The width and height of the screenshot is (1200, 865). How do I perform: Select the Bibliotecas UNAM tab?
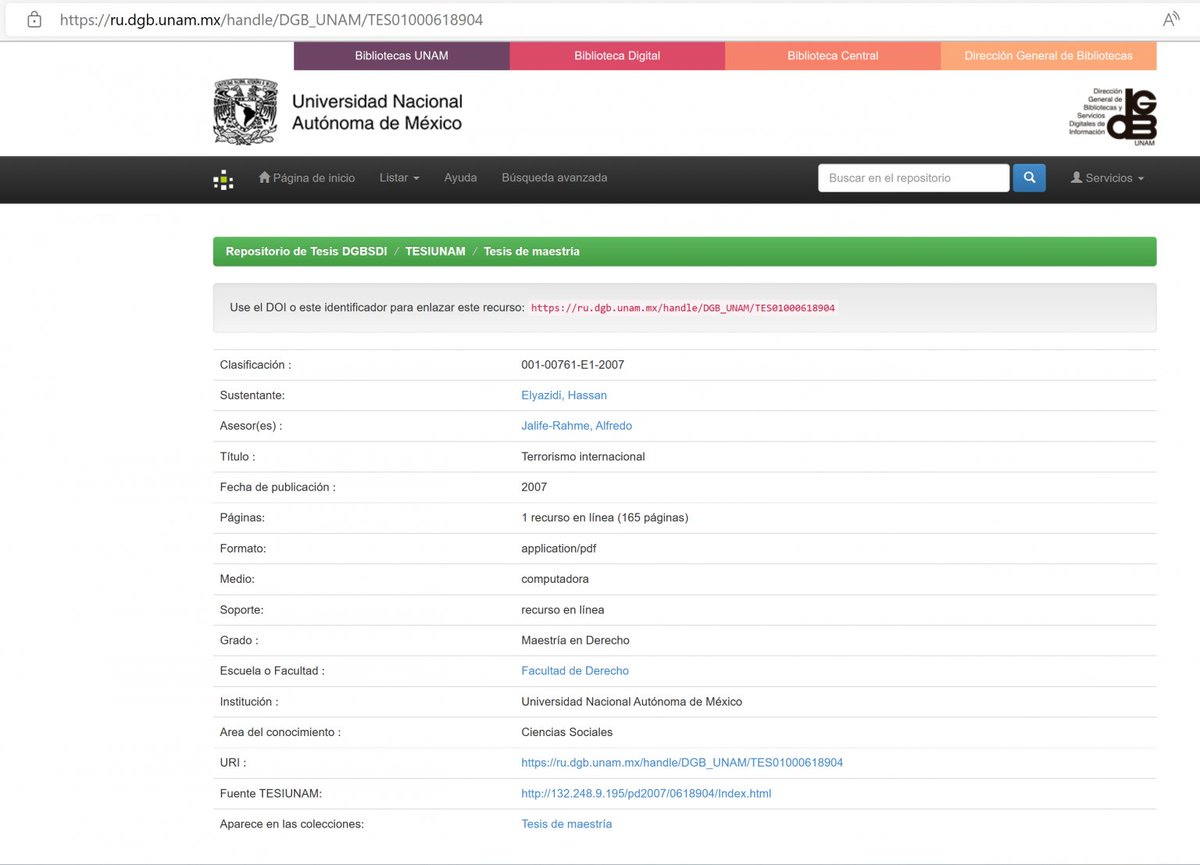(x=402, y=56)
